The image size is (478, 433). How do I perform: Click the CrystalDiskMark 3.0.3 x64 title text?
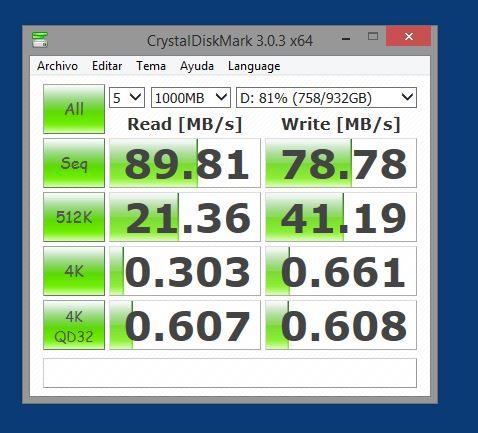coord(230,41)
